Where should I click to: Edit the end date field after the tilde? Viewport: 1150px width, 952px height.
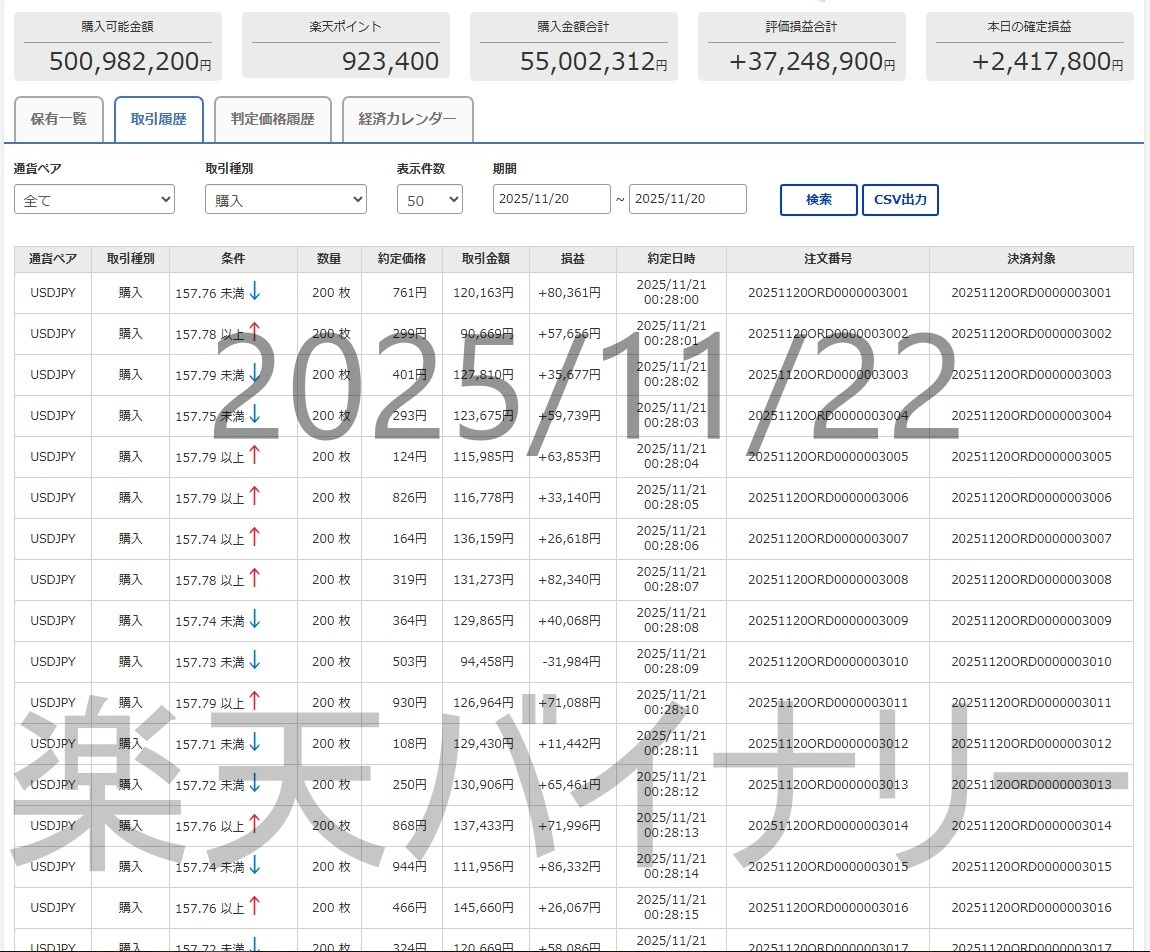click(x=688, y=199)
